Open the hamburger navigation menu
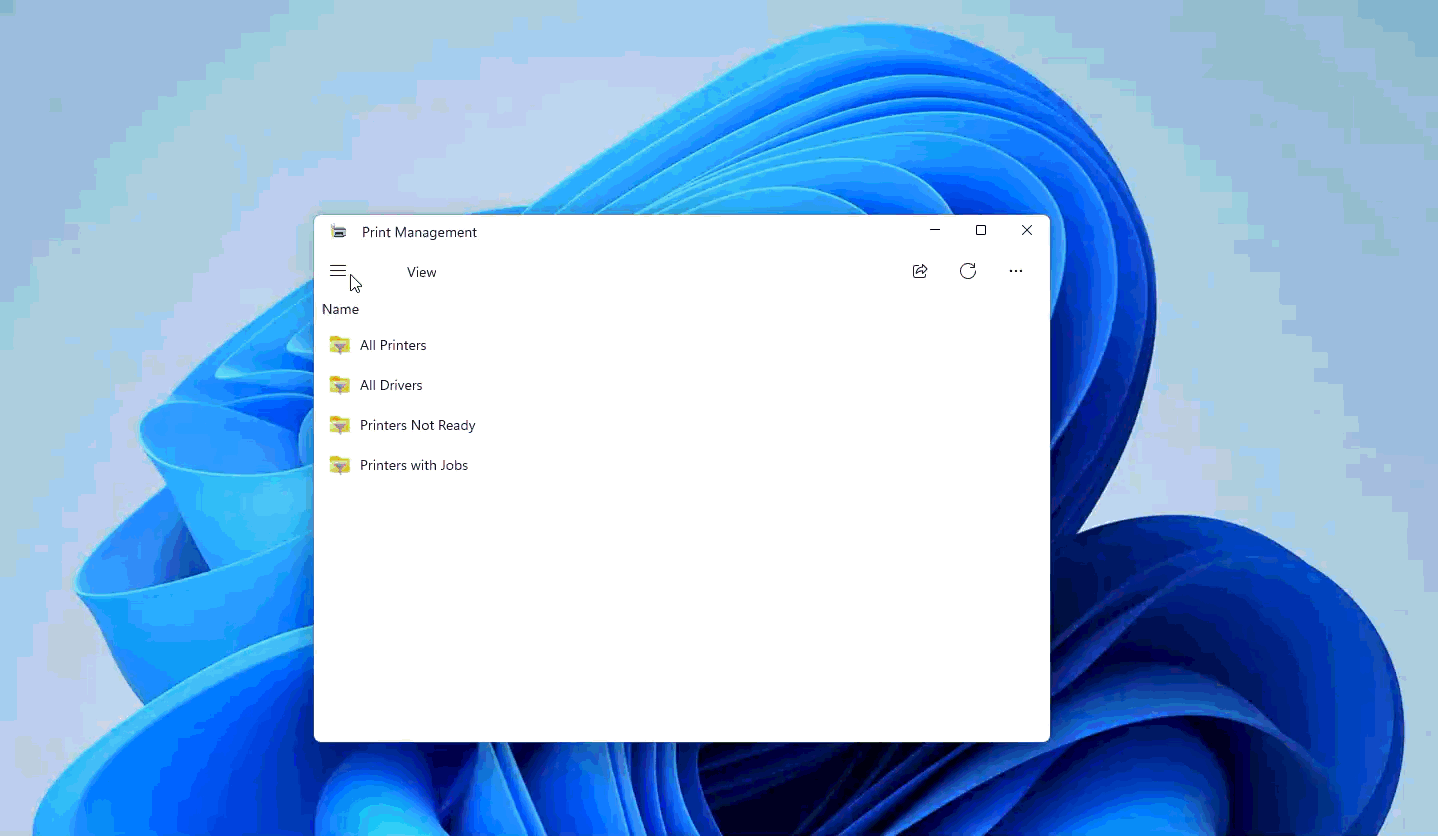This screenshot has width=1438, height=836. [x=338, y=271]
